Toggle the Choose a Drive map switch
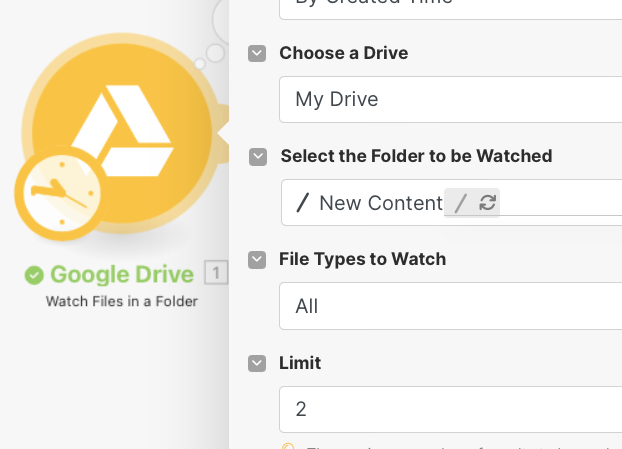The height and width of the screenshot is (449, 622). pyautogui.click(x=258, y=53)
